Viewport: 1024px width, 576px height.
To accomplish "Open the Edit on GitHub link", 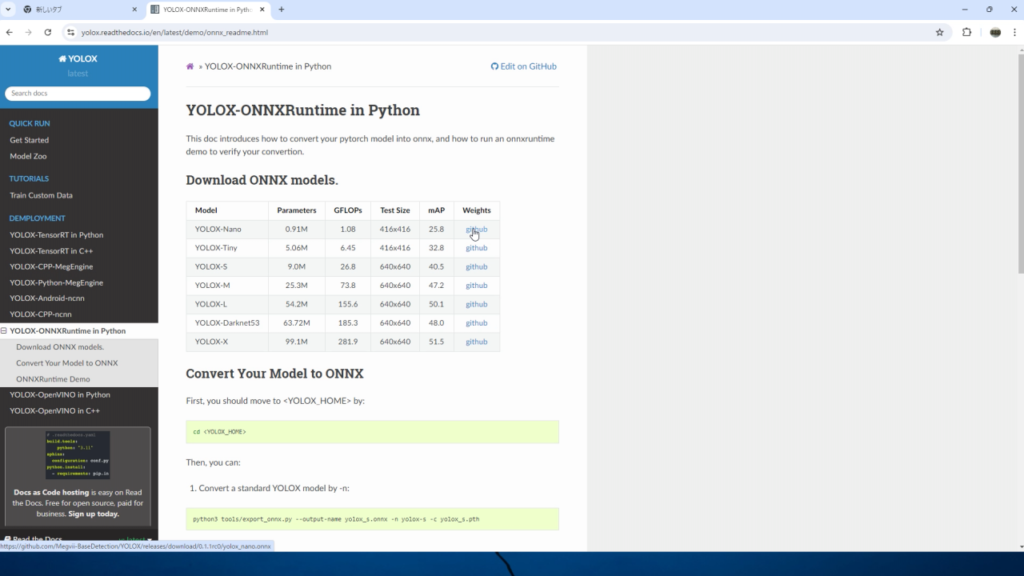I will point(530,66).
